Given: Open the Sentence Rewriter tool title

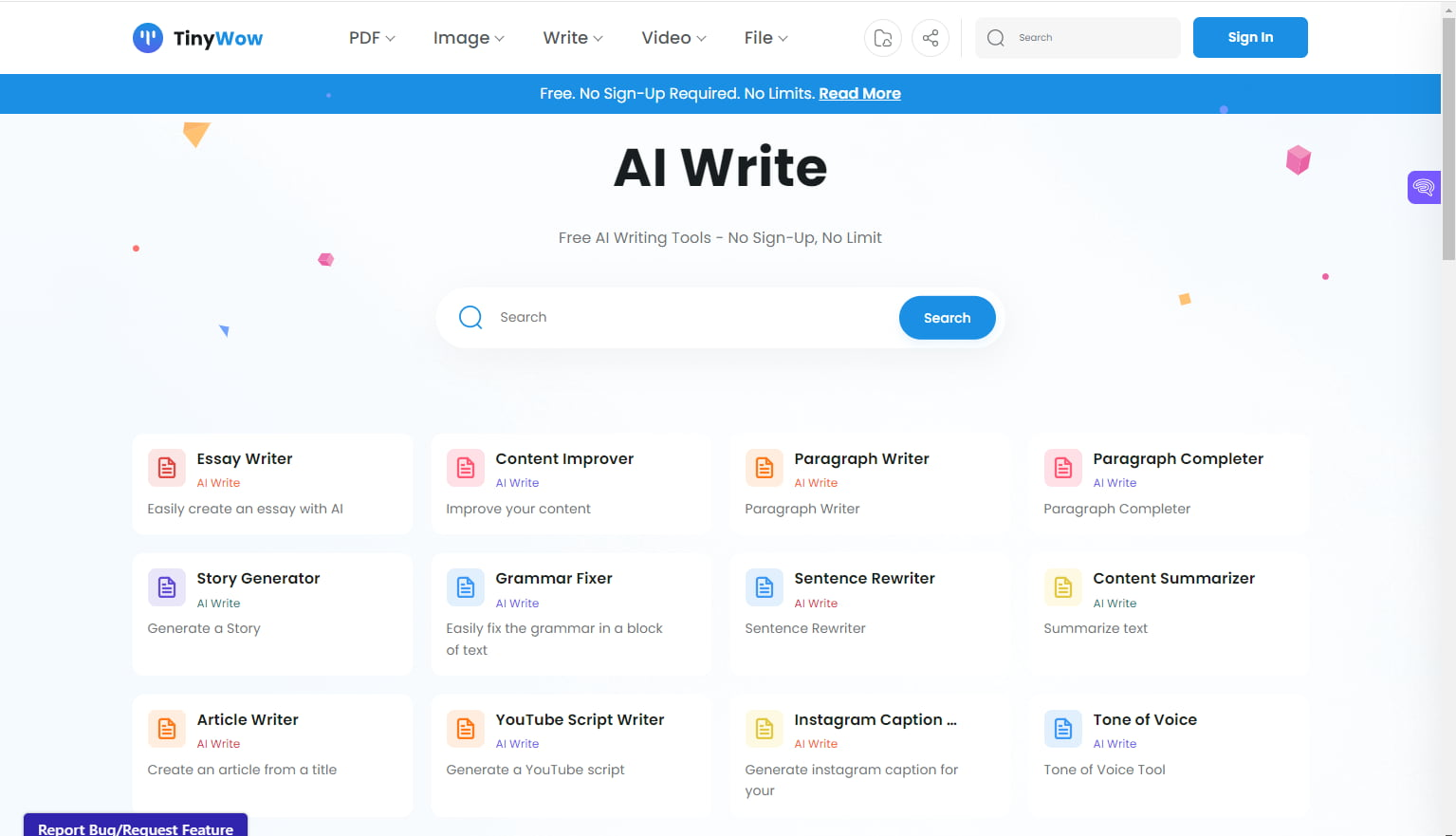Looking at the screenshot, I should (x=864, y=578).
